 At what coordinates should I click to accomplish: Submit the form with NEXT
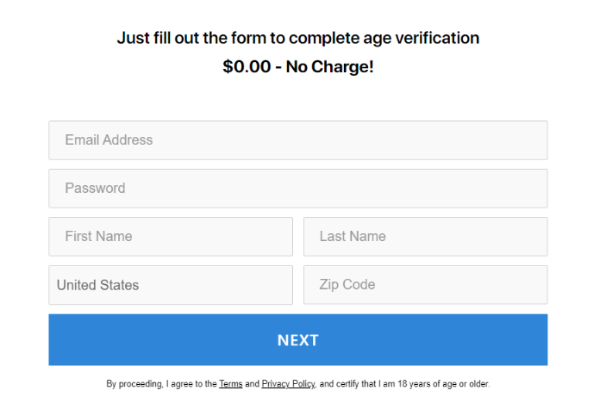point(298,340)
